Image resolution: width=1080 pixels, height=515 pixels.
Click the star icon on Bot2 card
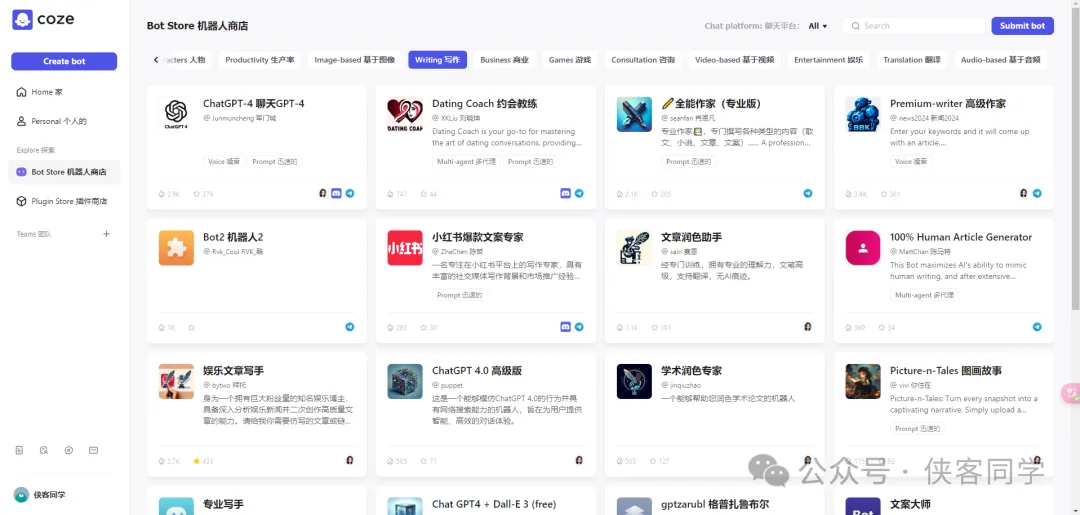[191, 328]
